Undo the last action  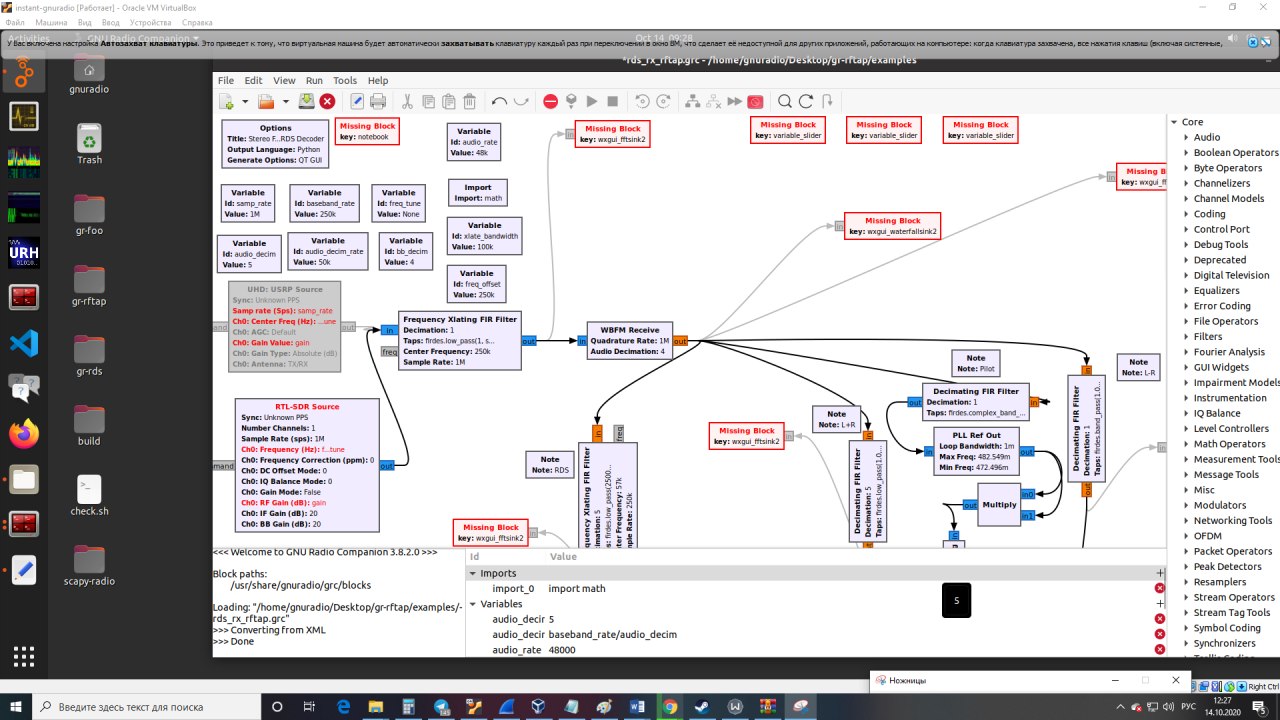(500, 101)
